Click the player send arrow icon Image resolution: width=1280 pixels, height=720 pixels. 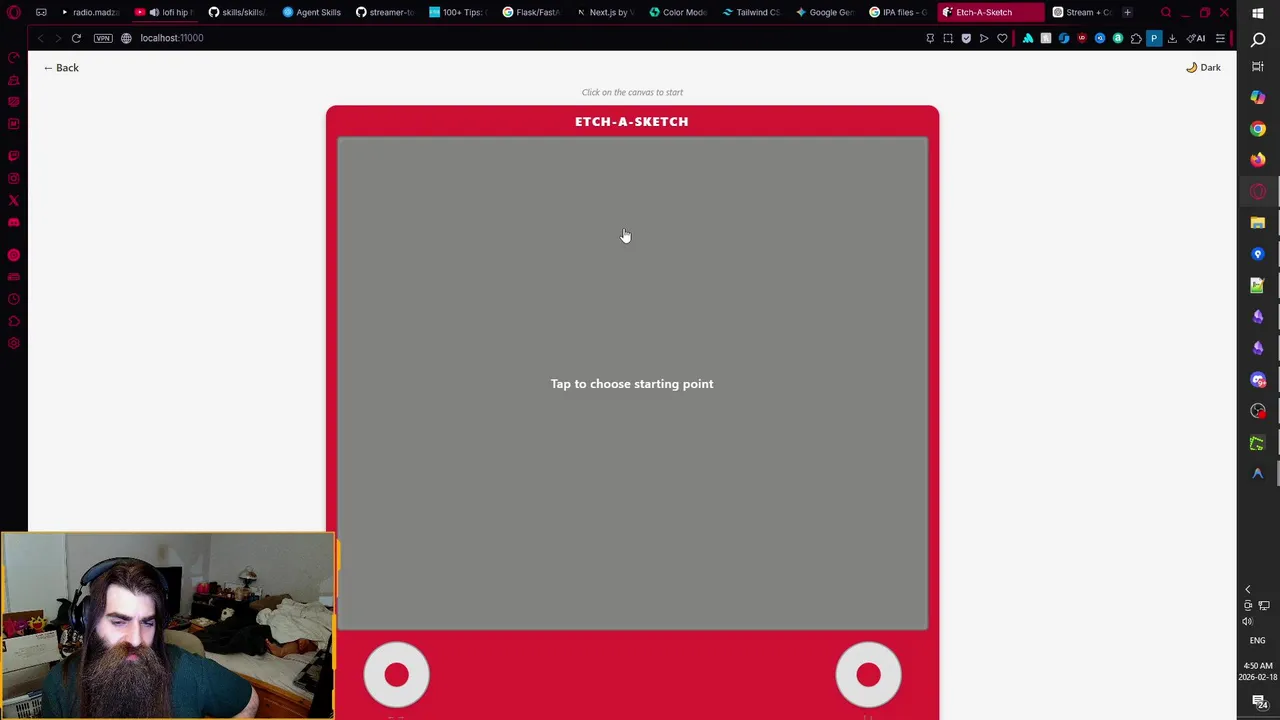coord(984,38)
